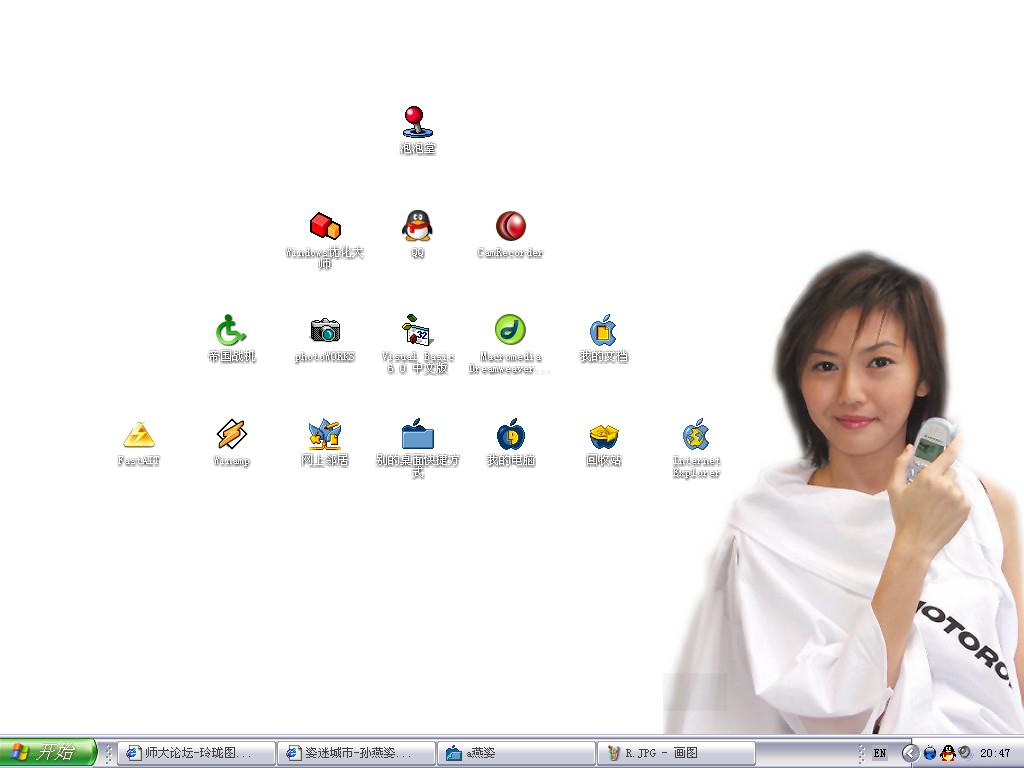Image resolution: width=1024 pixels, height=768 pixels.
Task: Open the 回收站 recycle bin
Action: point(603,435)
